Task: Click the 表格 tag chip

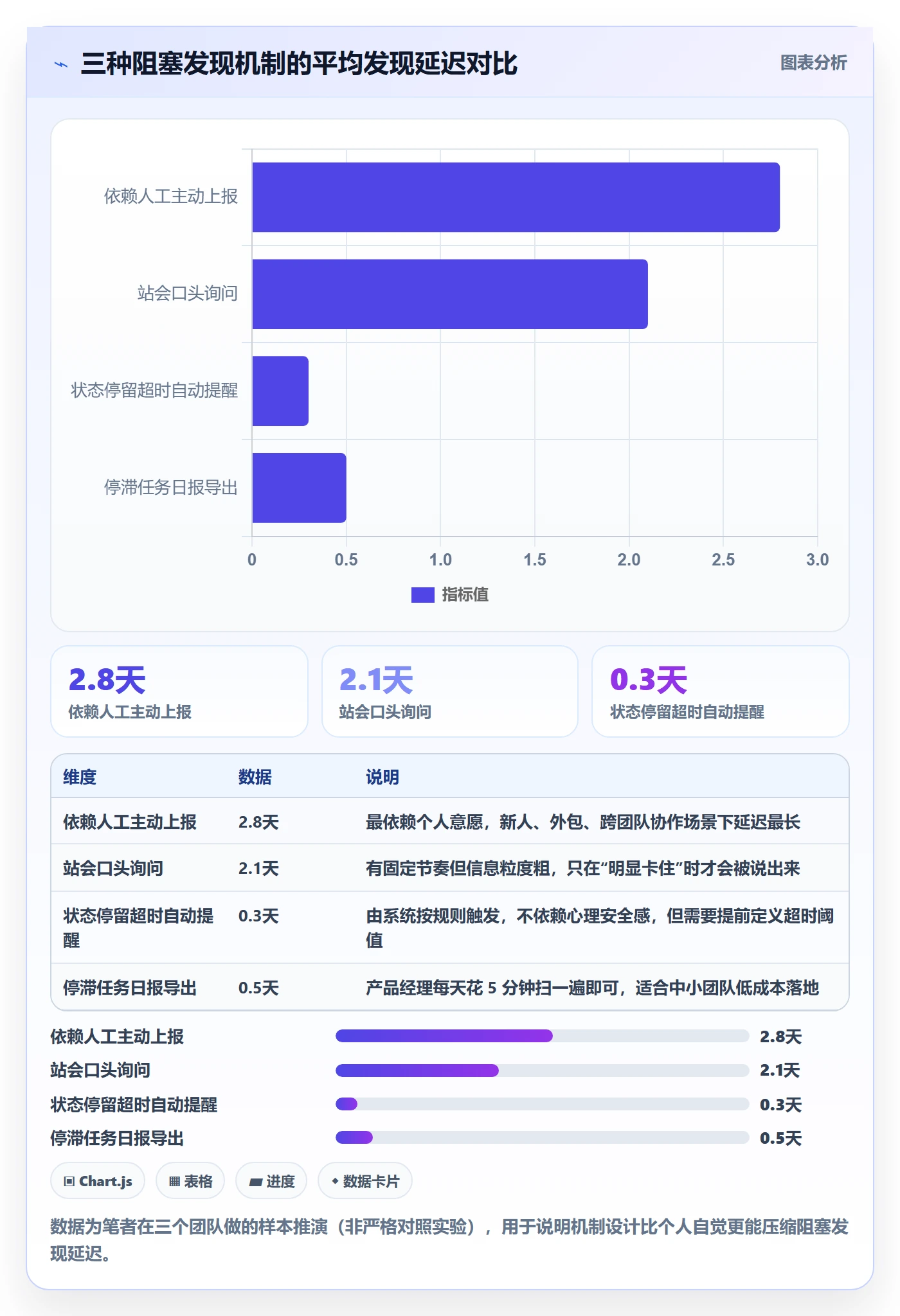Action: (190, 1181)
